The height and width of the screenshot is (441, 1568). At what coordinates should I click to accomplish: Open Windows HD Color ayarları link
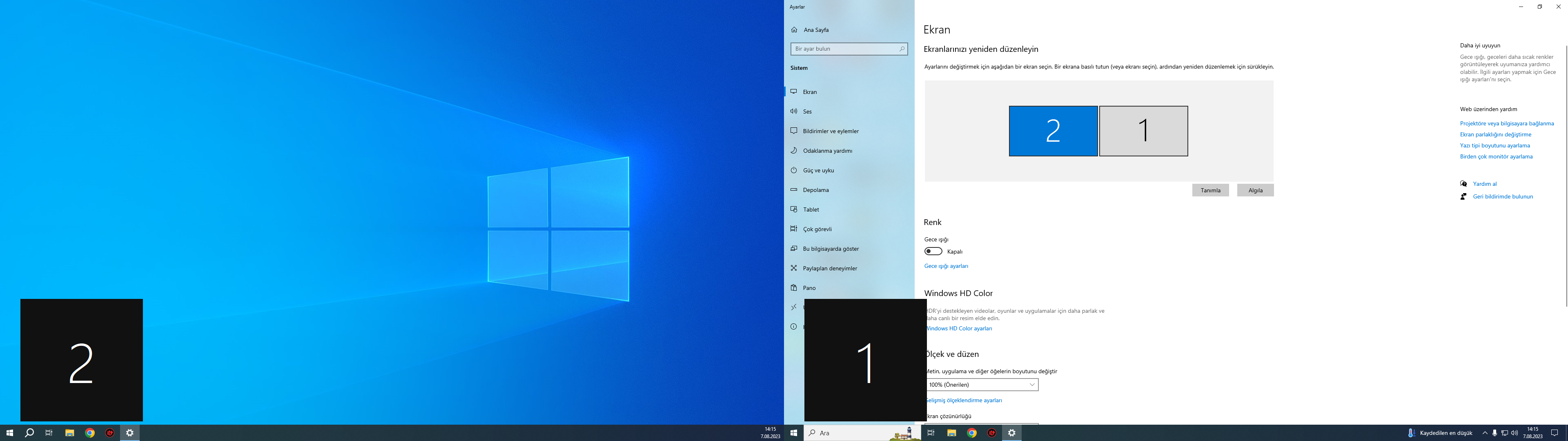tap(959, 328)
